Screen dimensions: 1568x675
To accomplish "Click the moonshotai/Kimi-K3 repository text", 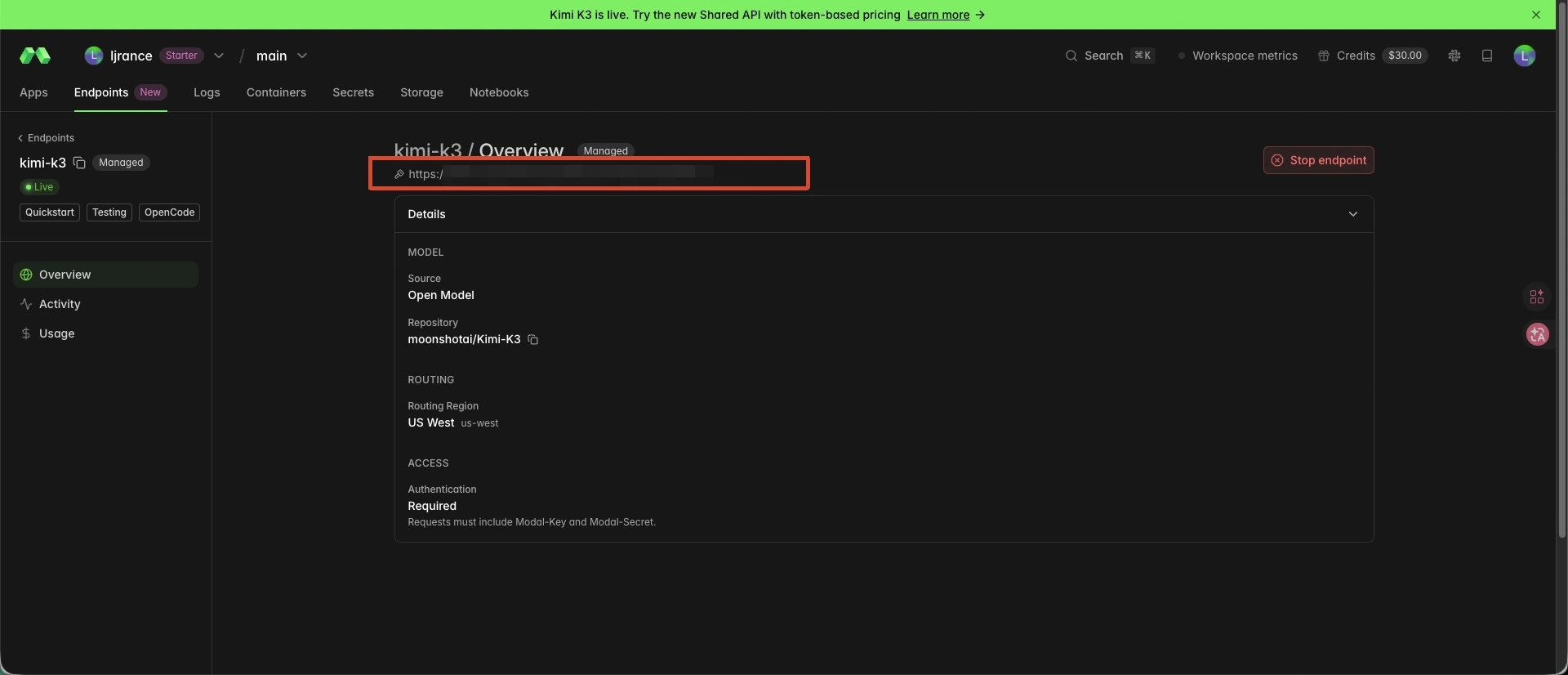I will coord(464,339).
